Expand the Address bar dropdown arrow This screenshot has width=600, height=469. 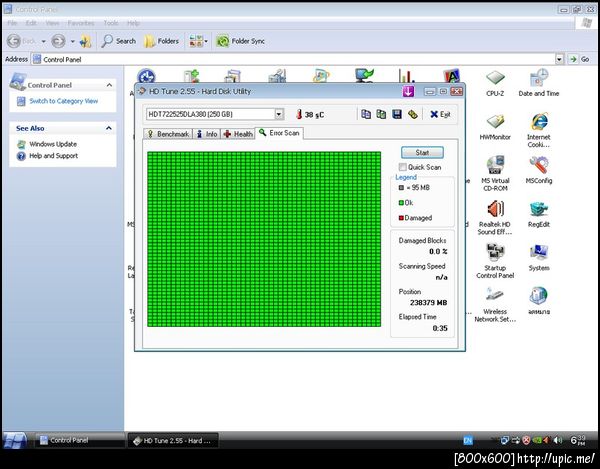[559, 59]
